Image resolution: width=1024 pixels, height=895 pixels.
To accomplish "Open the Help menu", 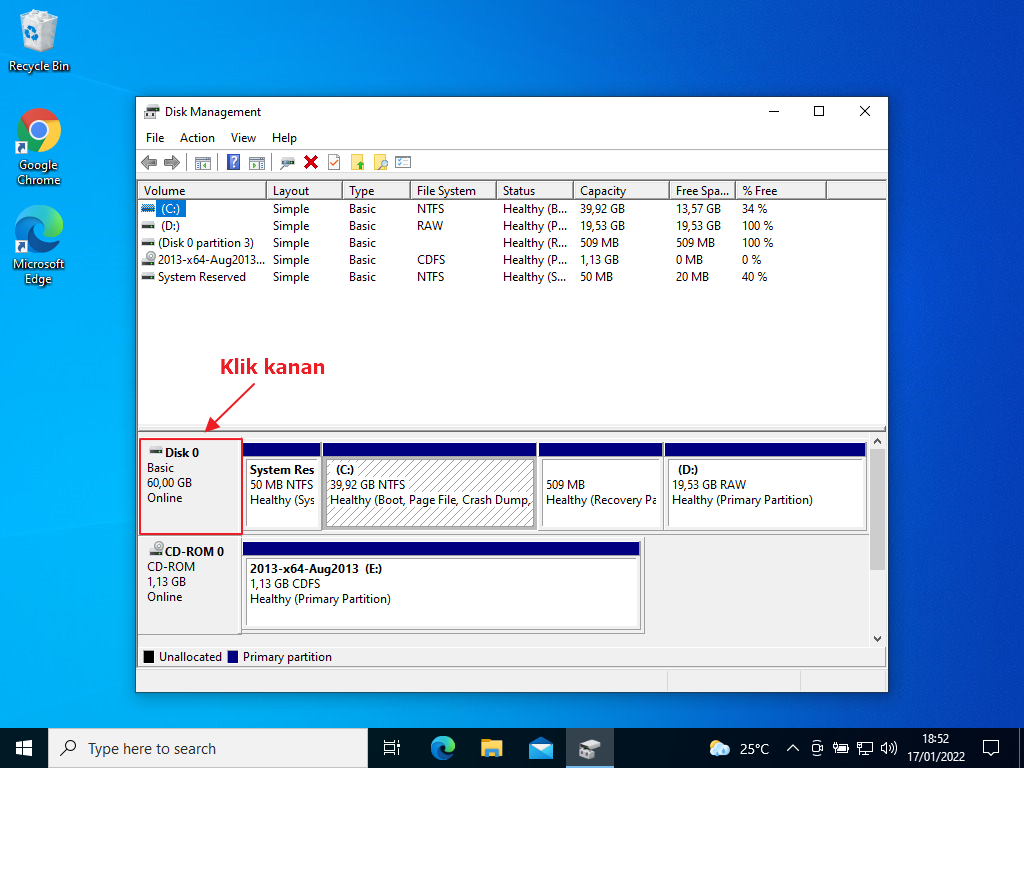I will [284, 138].
